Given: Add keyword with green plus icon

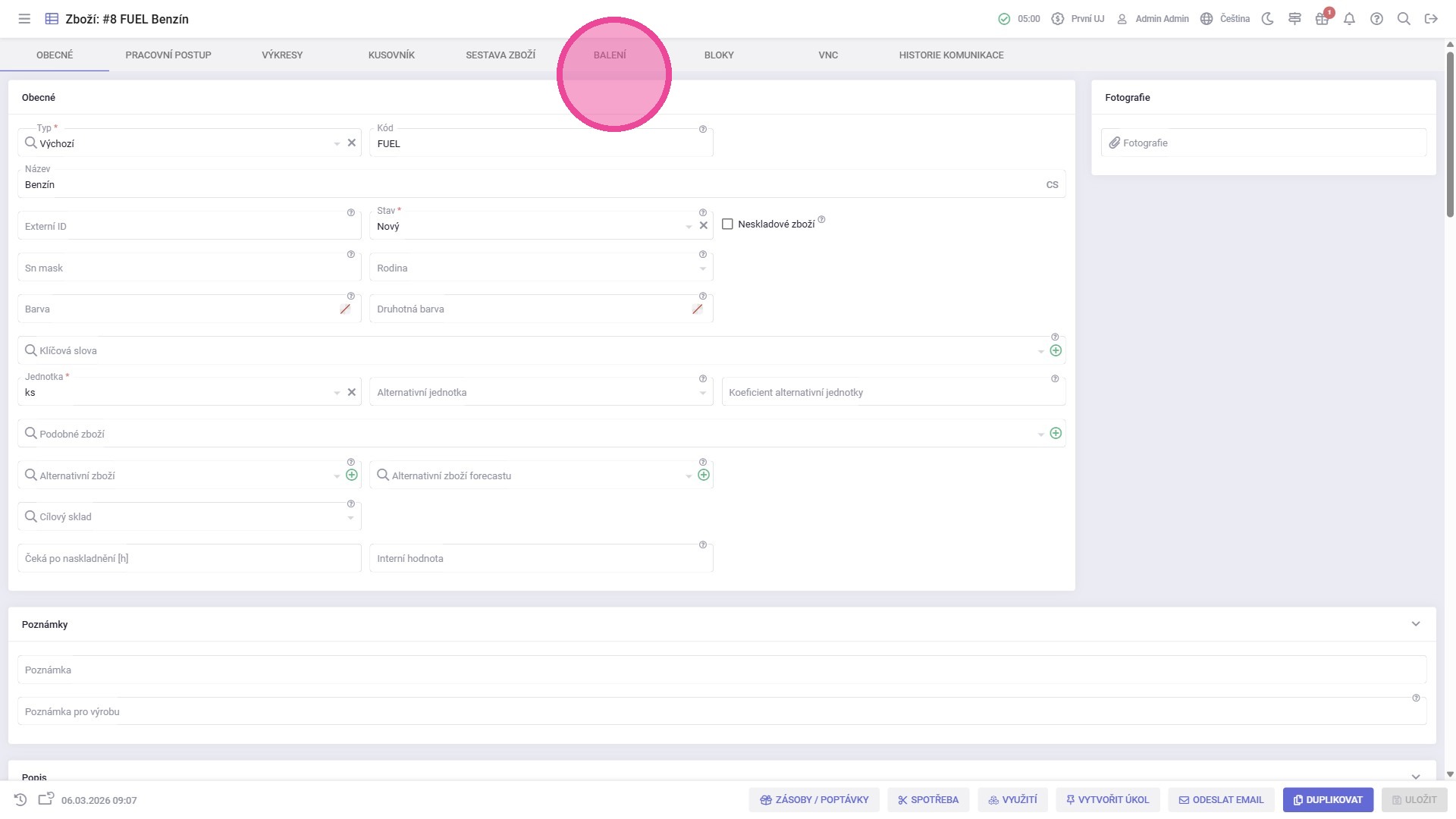Looking at the screenshot, I should pyautogui.click(x=1055, y=350).
